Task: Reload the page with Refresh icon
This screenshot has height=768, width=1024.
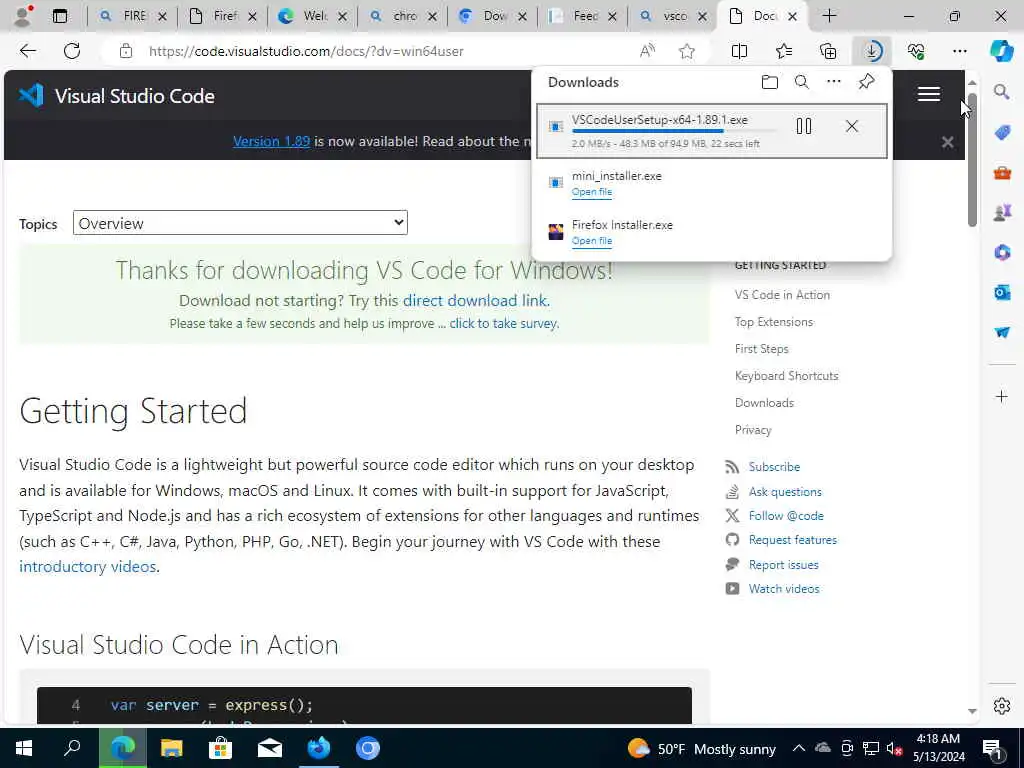Action: 72,51
